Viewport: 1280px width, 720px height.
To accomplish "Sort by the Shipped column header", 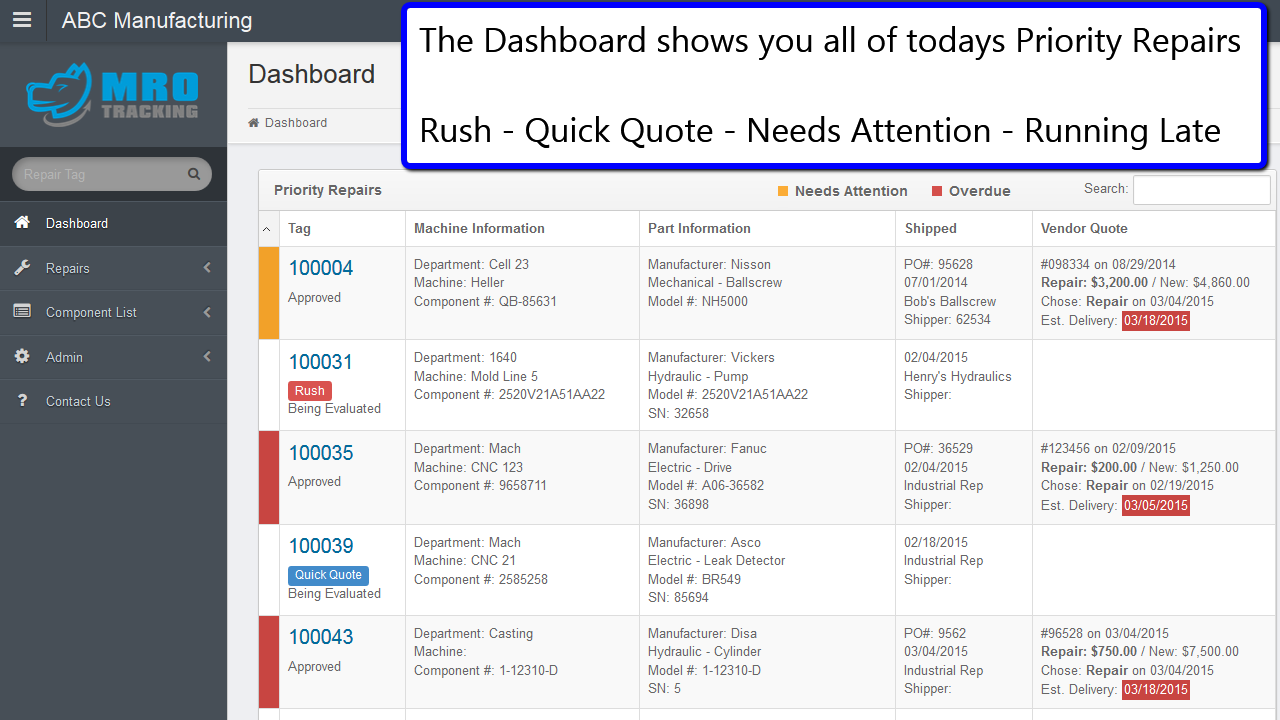I will coord(963,229).
